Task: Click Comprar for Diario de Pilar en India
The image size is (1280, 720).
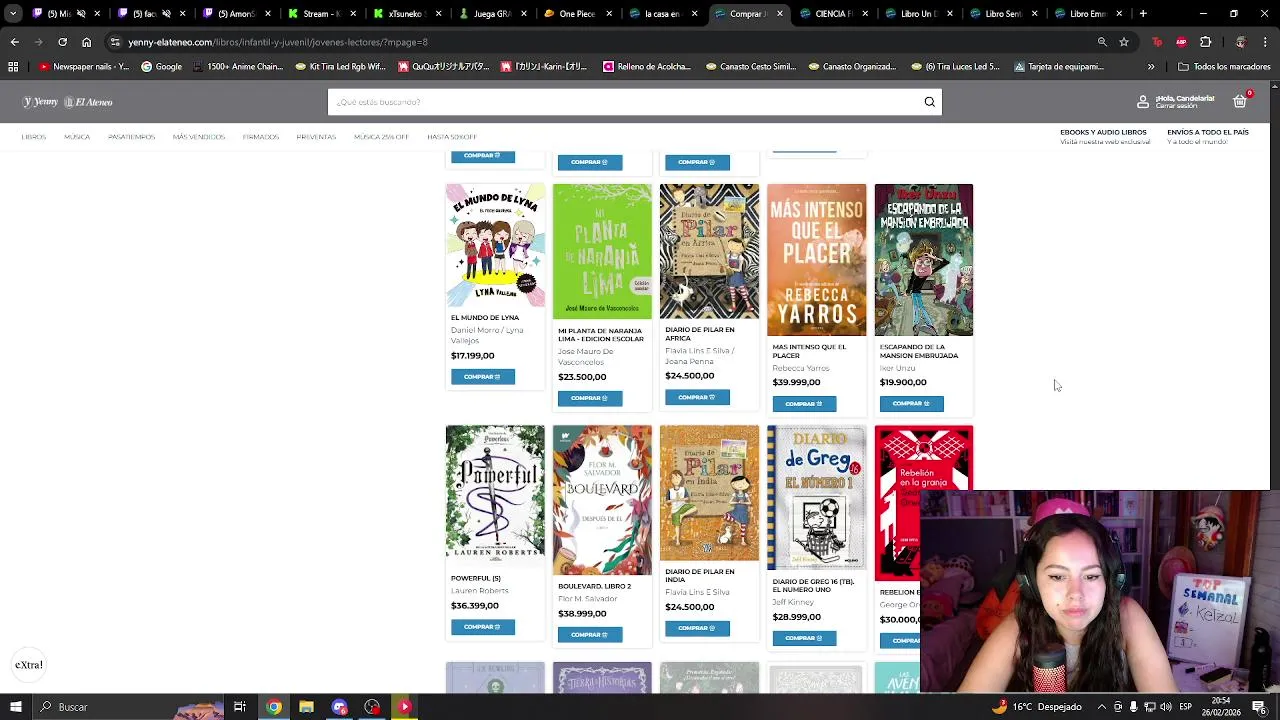Action: [x=697, y=628]
